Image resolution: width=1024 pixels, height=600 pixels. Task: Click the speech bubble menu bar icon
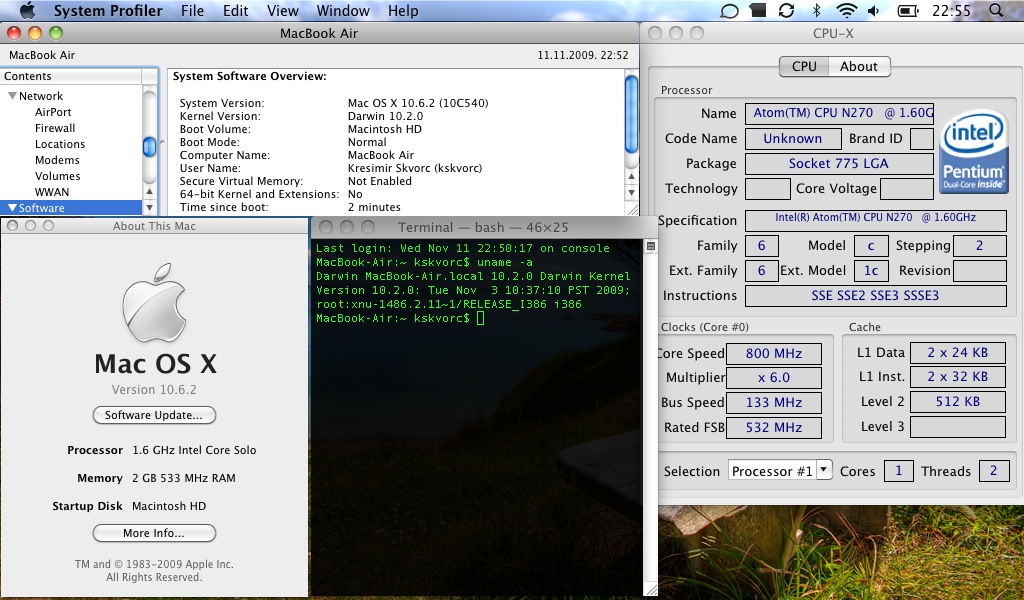click(x=729, y=11)
